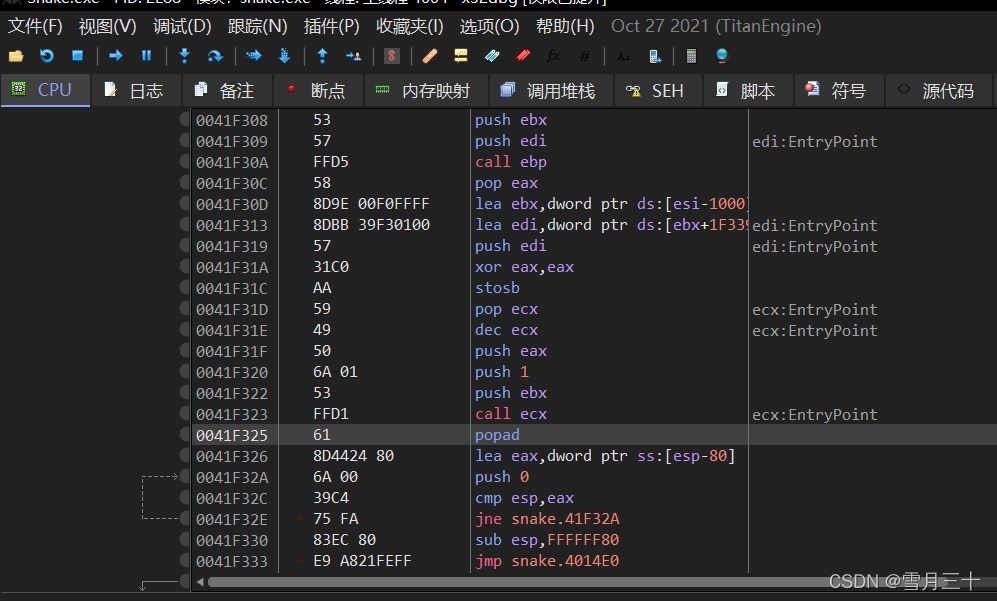Open the red bookmarks icon
Image resolution: width=997 pixels, height=601 pixels.
(523, 56)
